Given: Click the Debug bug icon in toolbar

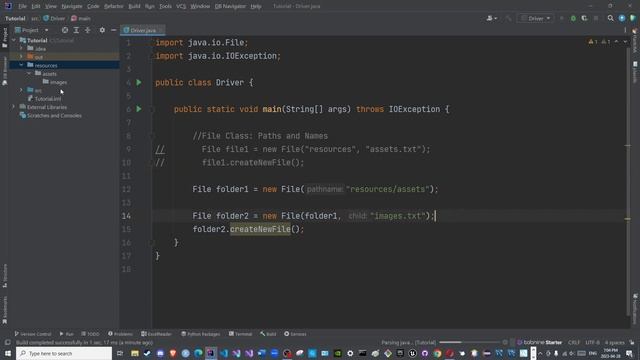Looking at the screenshot, I should (x=573, y=18).
